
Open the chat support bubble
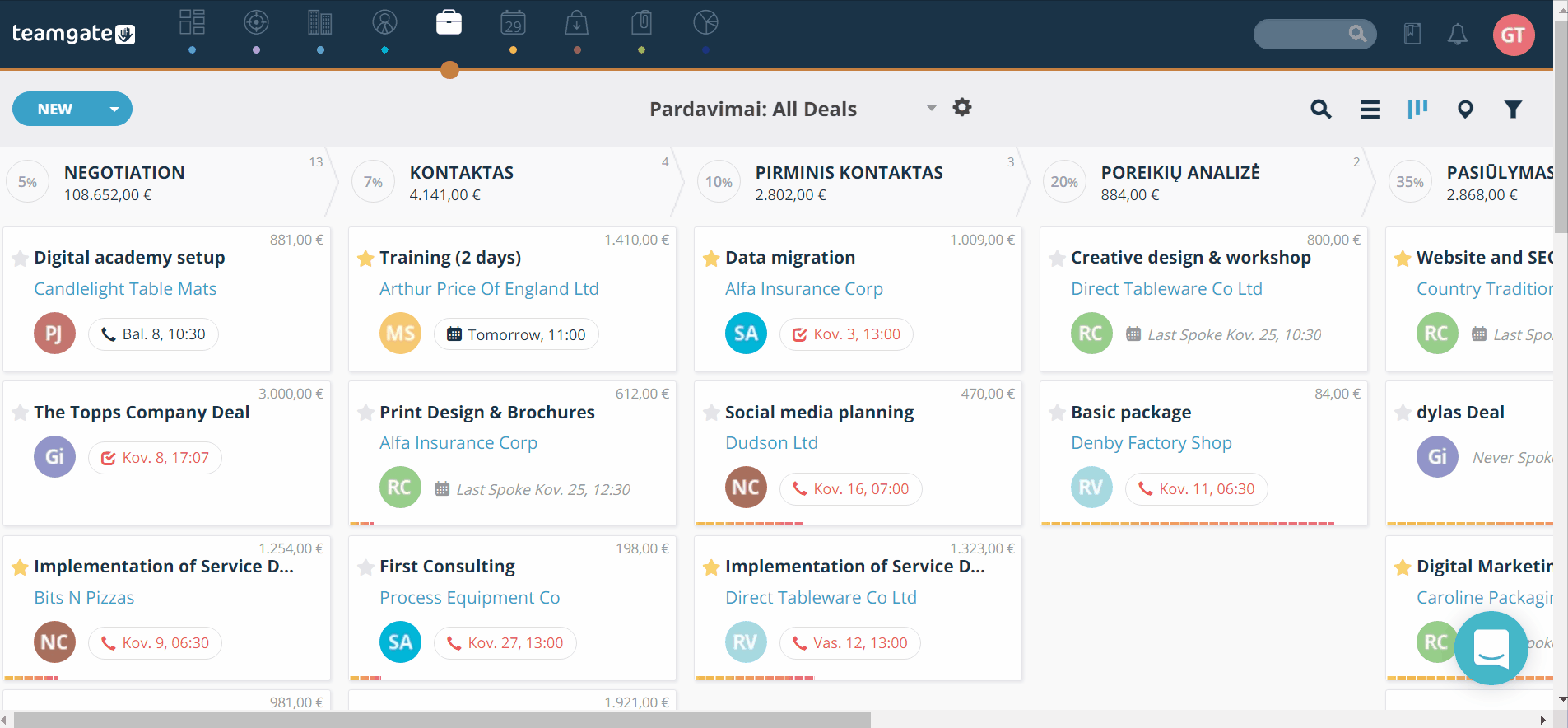[1491, 648]
